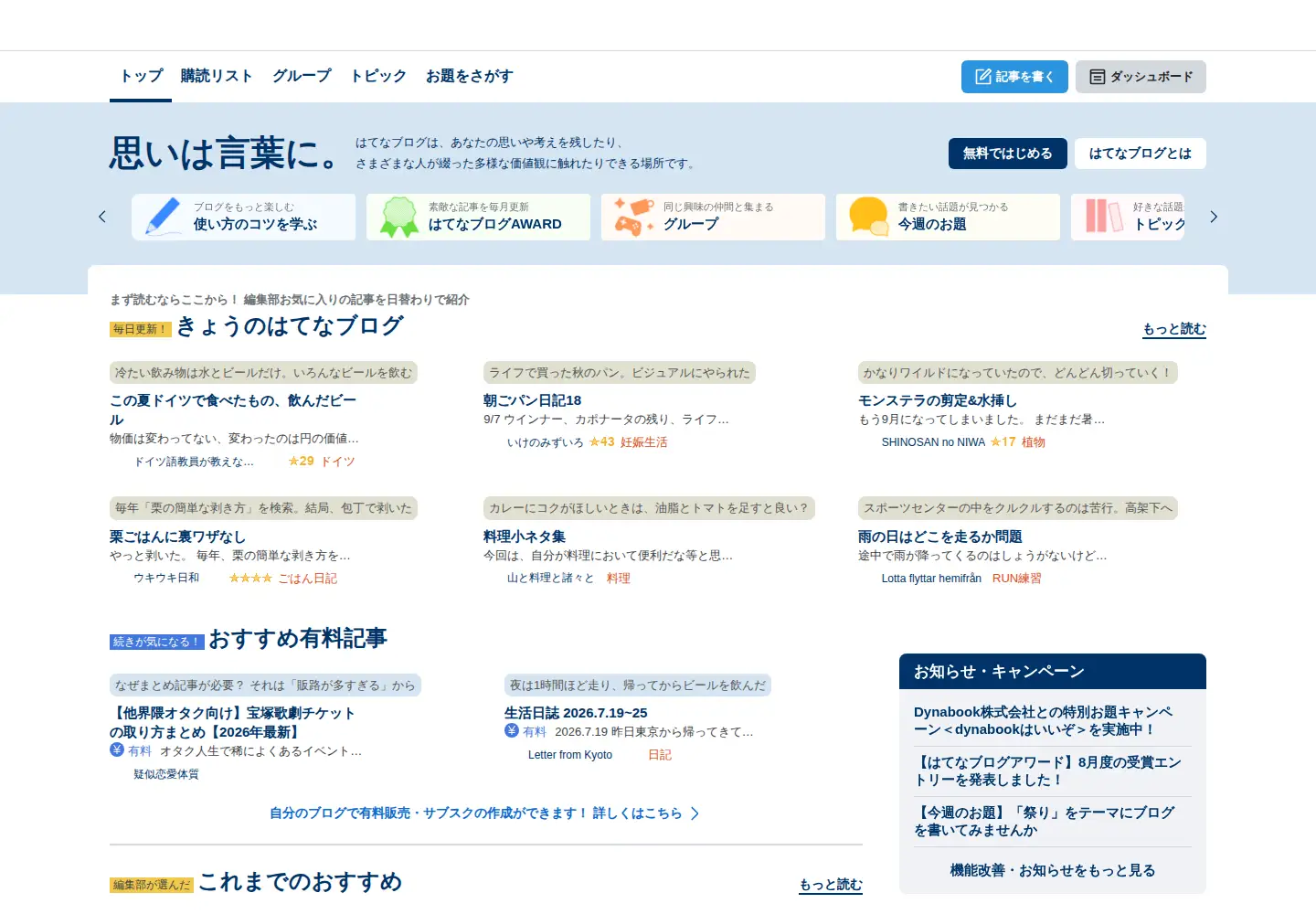Click the four stars by ウキウキ日和
This screenshot has width=1316, height=914.
coord(250,578)
